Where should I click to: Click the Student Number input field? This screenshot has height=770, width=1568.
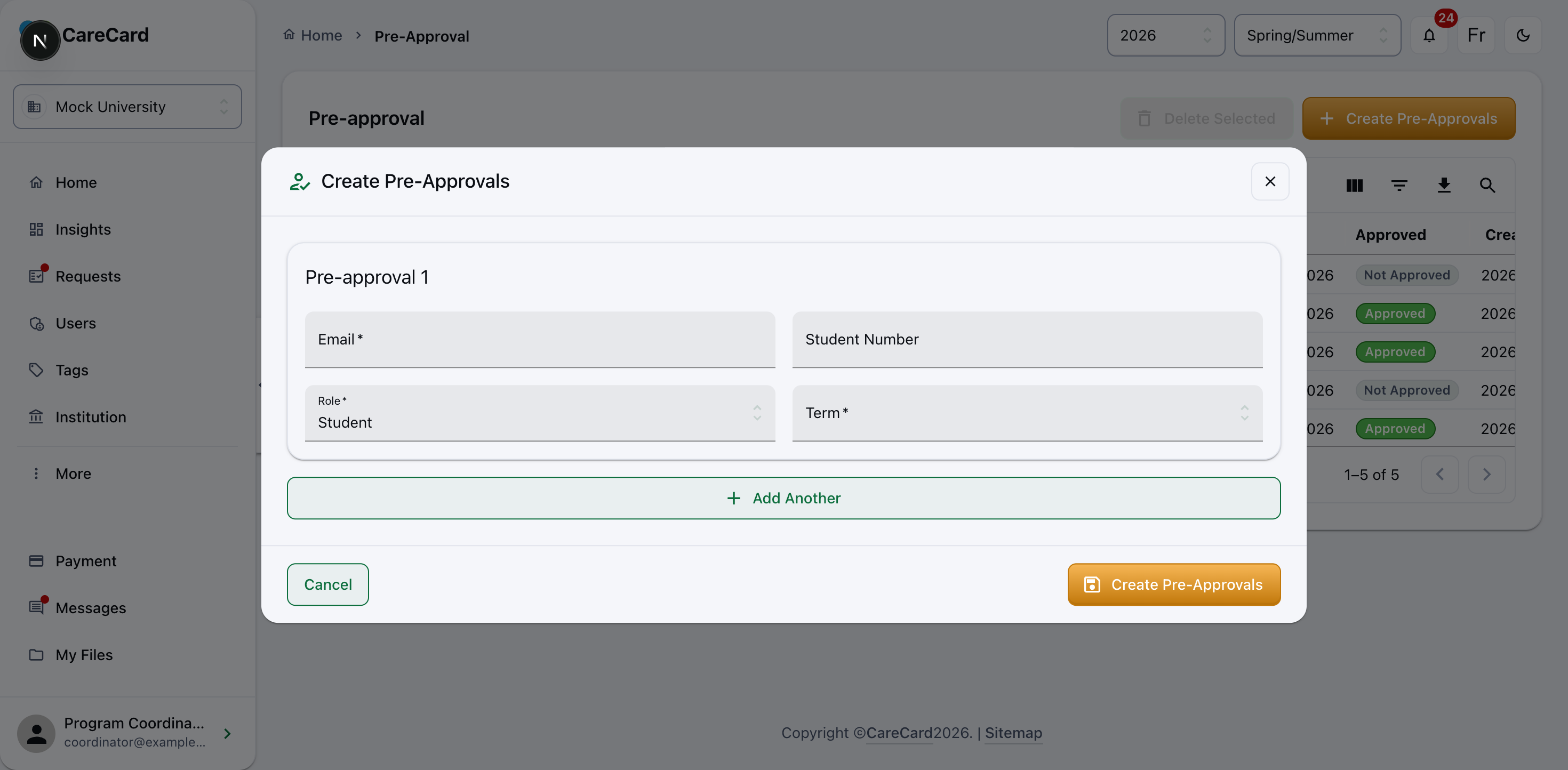coord(1027,340)
